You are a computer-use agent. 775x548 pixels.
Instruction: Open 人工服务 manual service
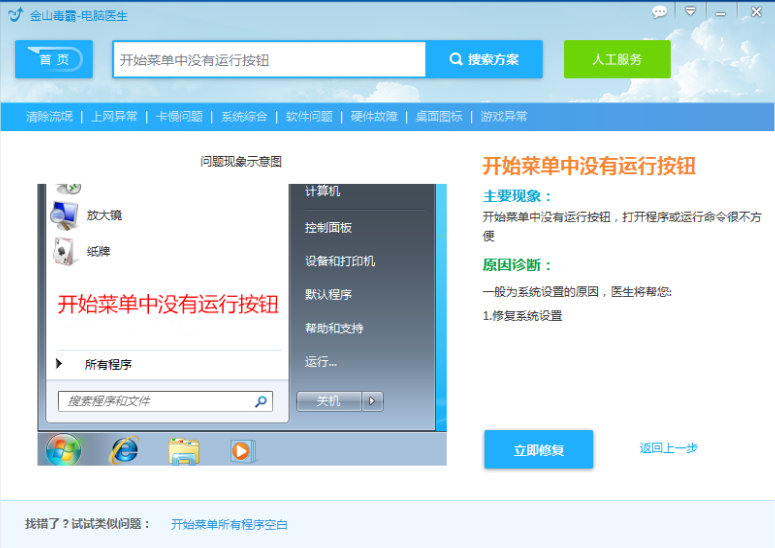point(617,59)
